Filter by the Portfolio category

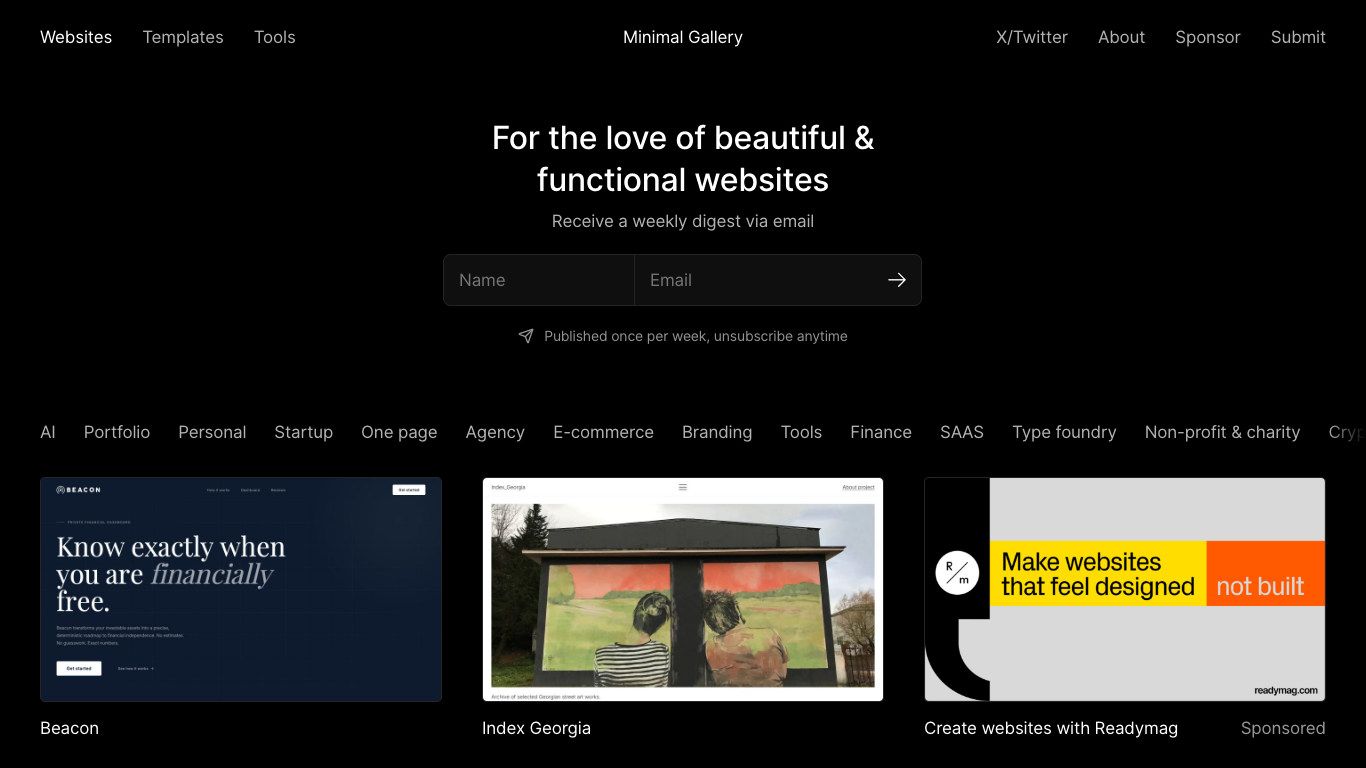tap(117, 432)
